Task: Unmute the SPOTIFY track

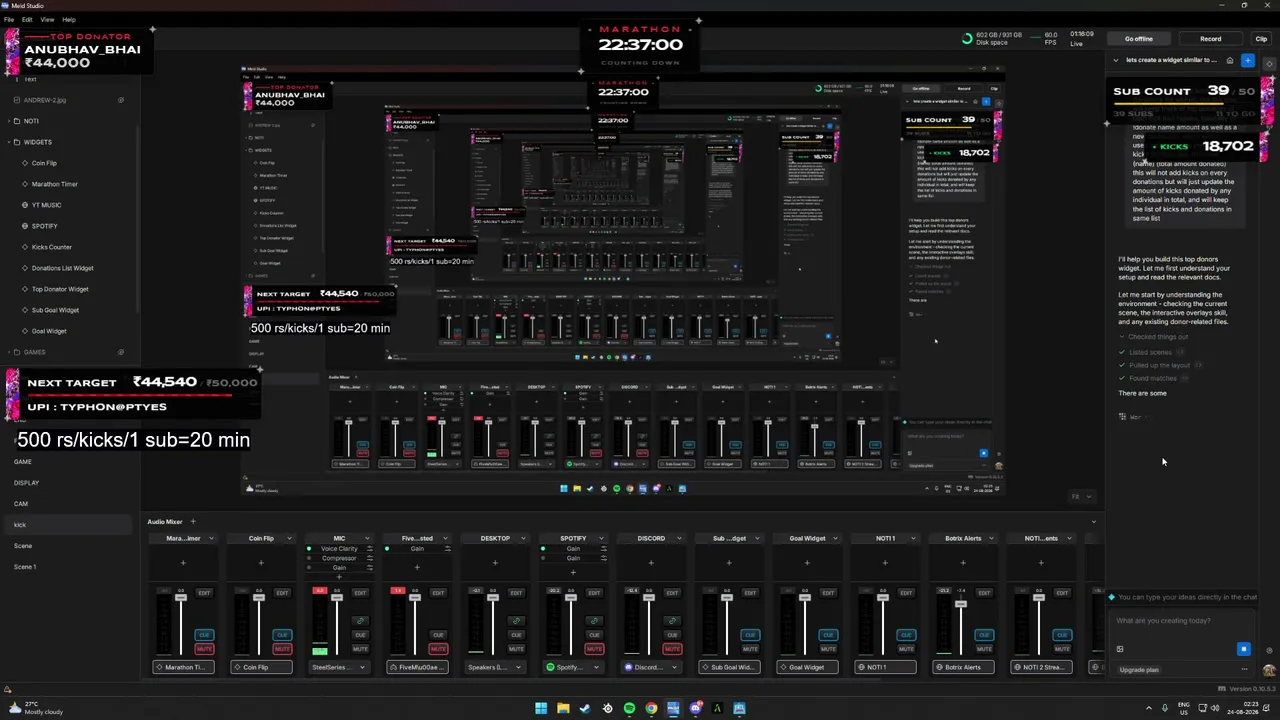Action: coord(594,649)
